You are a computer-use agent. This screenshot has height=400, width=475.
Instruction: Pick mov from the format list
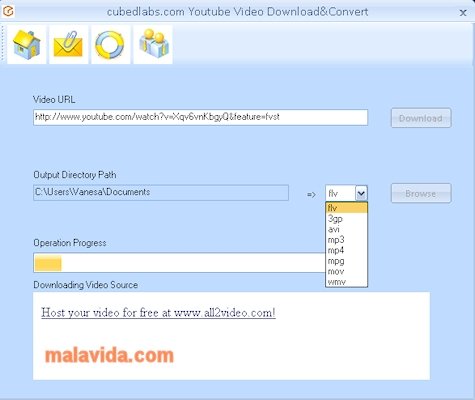coord(346,271)
